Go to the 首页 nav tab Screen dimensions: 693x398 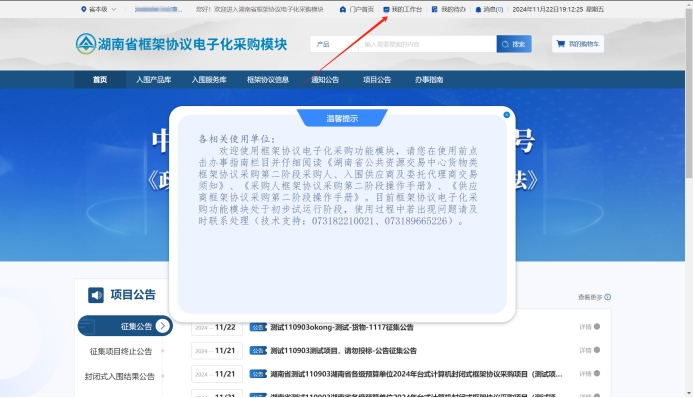[100, 80]
